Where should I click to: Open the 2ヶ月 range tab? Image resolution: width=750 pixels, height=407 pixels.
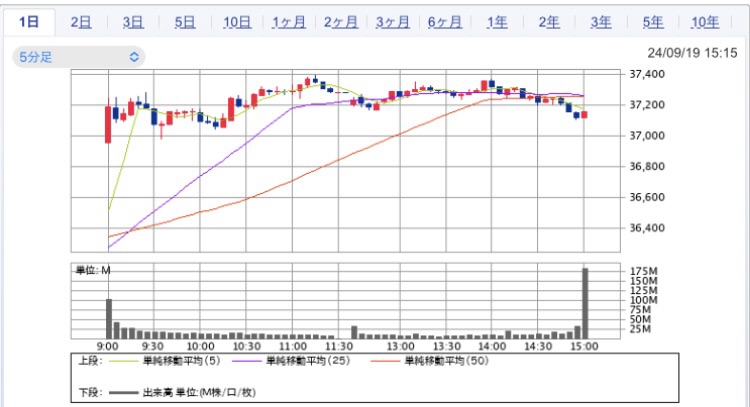(x=341, y=22)
